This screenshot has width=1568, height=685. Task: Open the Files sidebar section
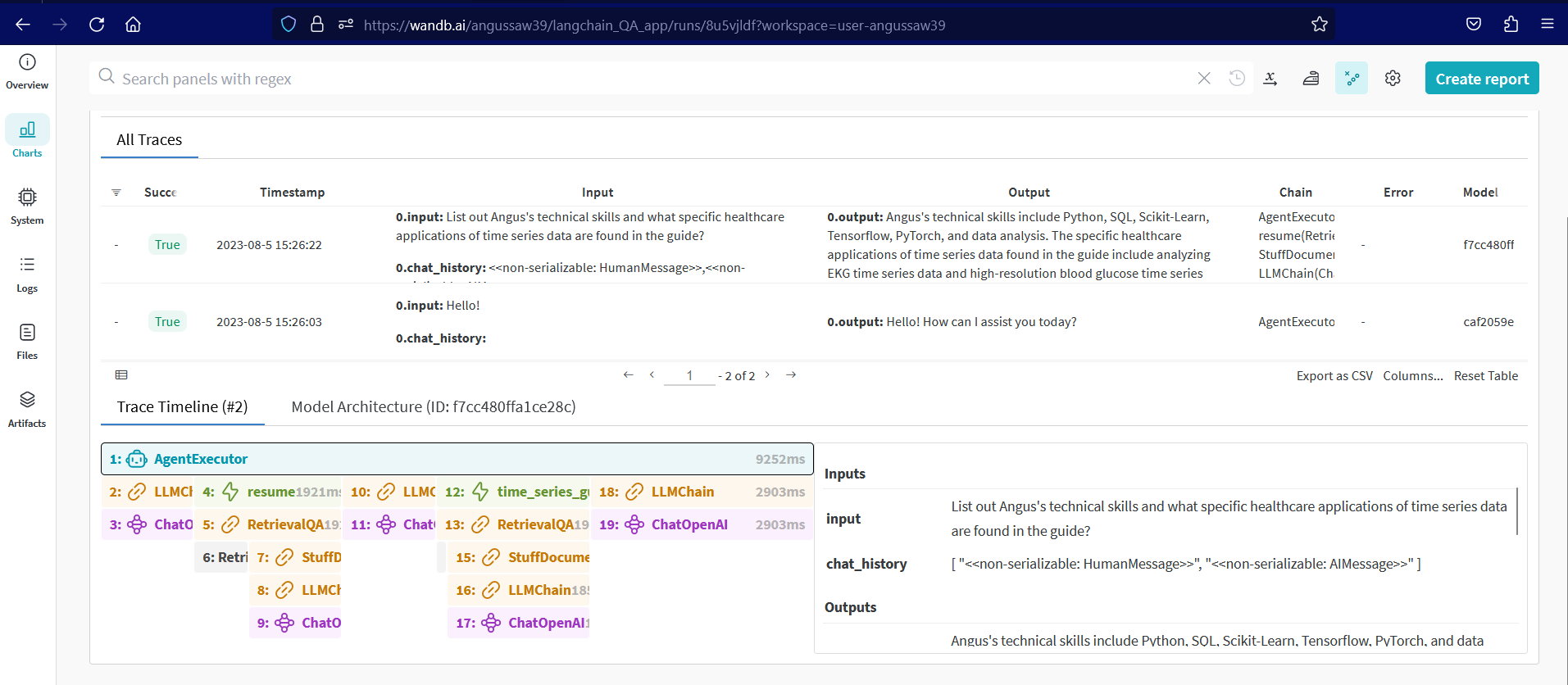point(27,342)
